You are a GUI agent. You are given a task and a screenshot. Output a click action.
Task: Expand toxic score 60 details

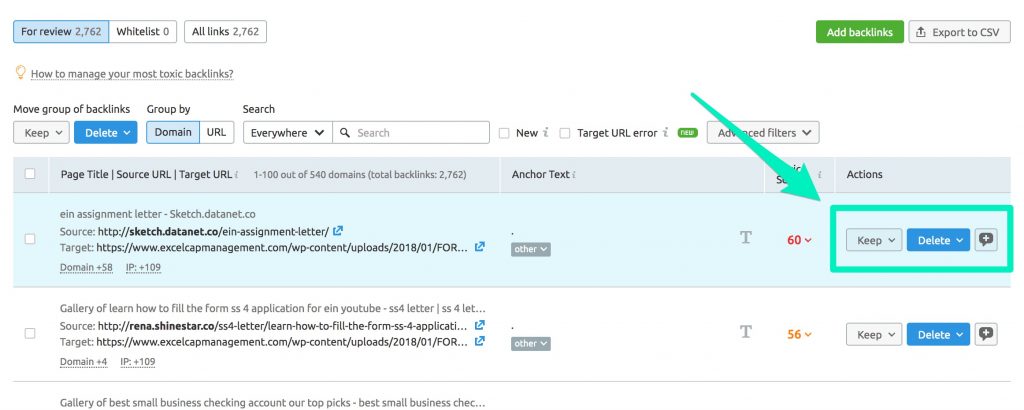coord(799,240)
